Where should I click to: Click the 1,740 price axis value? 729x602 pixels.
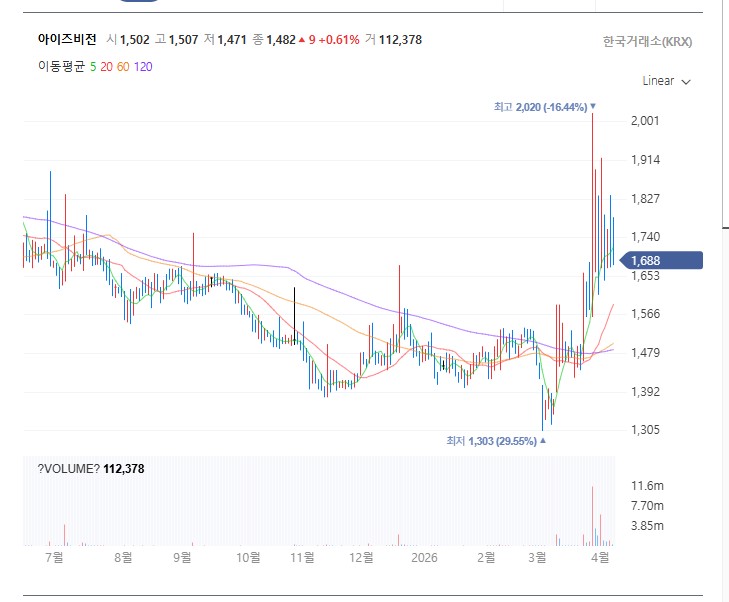[645, 237]
